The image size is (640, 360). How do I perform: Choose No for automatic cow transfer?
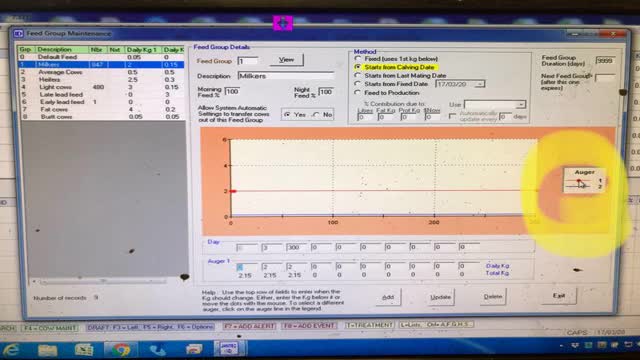pyautogui.click(x=316, y=115)
